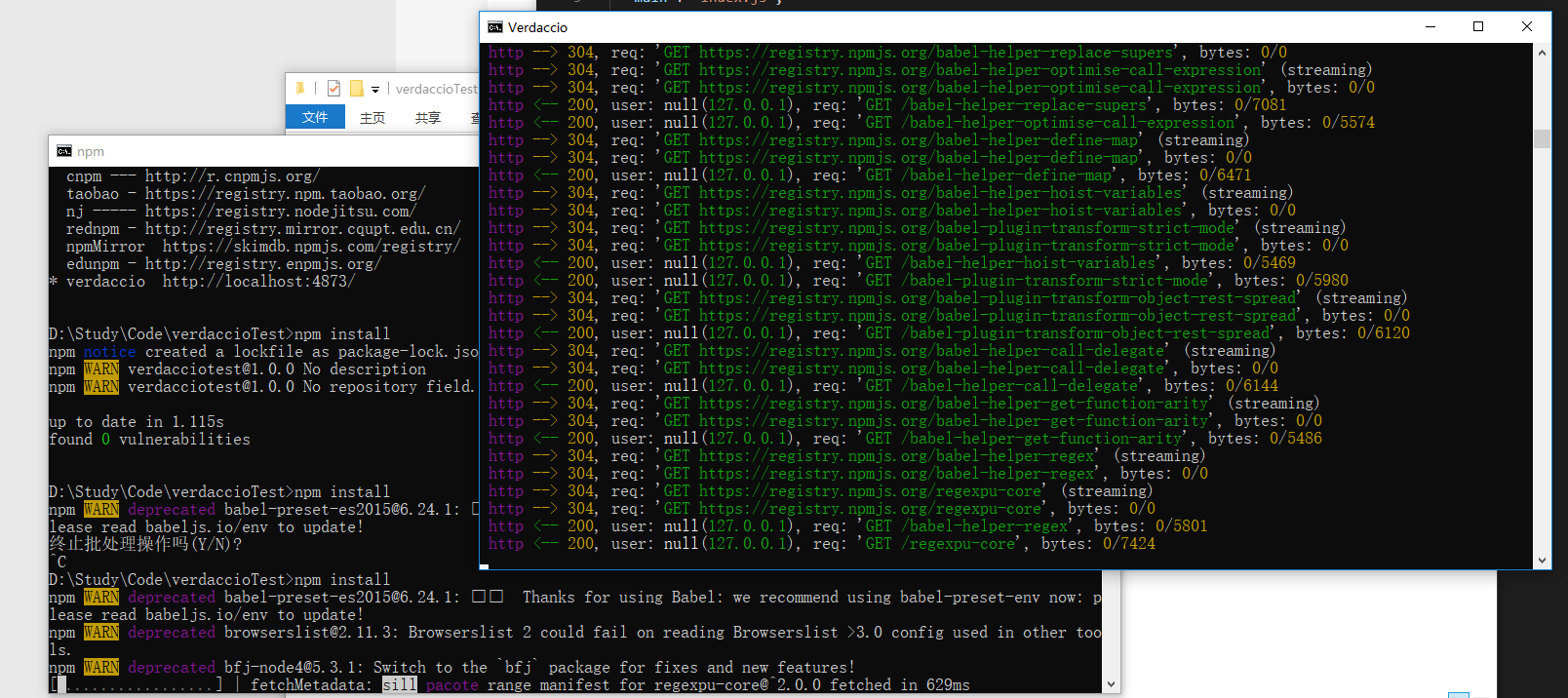The height and width of the screenshot is (698, 1568).
Task: Click log line 'GET /babel-plugin-transform-object-rest-spread' bytes 0/6120
Action: click(949, 333)
